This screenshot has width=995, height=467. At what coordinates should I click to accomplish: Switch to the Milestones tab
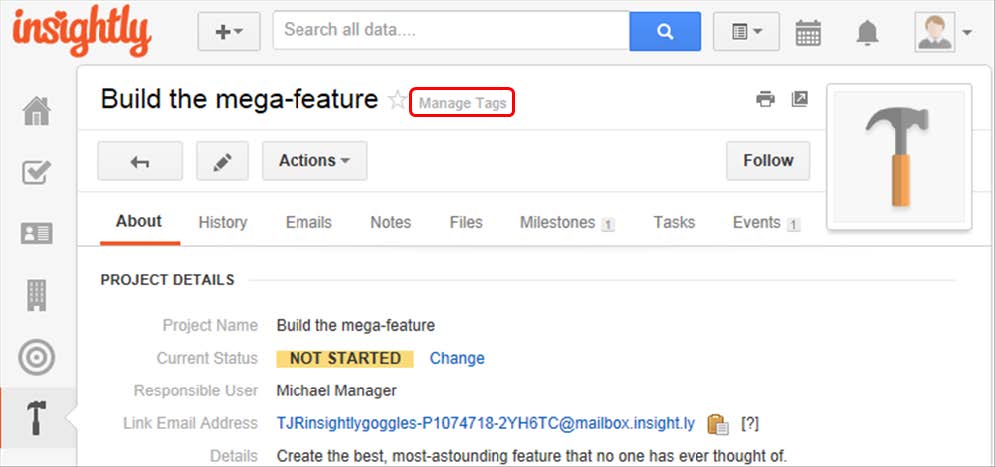point(557,223)
